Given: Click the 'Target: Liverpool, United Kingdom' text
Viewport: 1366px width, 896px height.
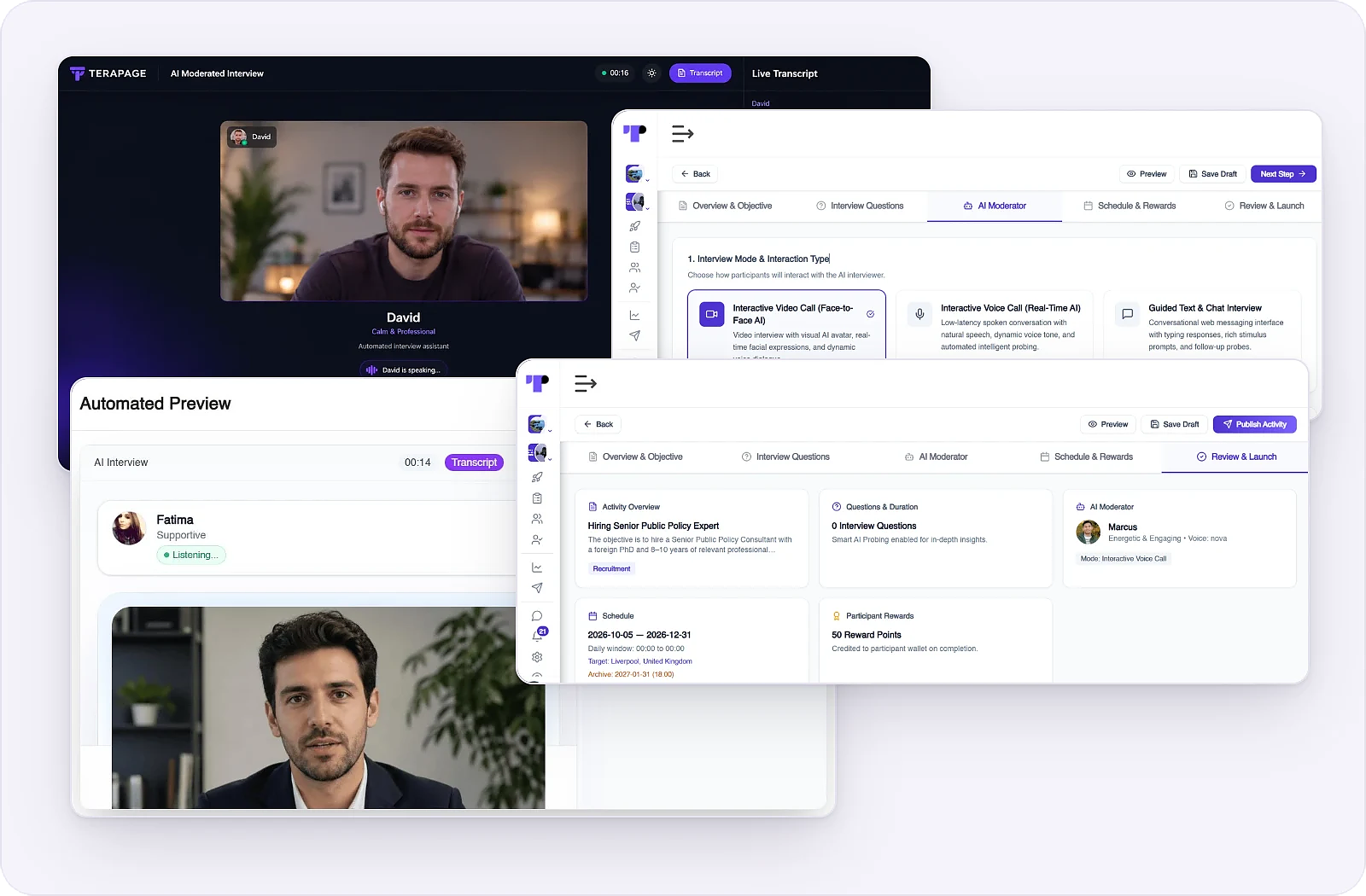Looking at the screenshot, I should click(x=639, y=661).
